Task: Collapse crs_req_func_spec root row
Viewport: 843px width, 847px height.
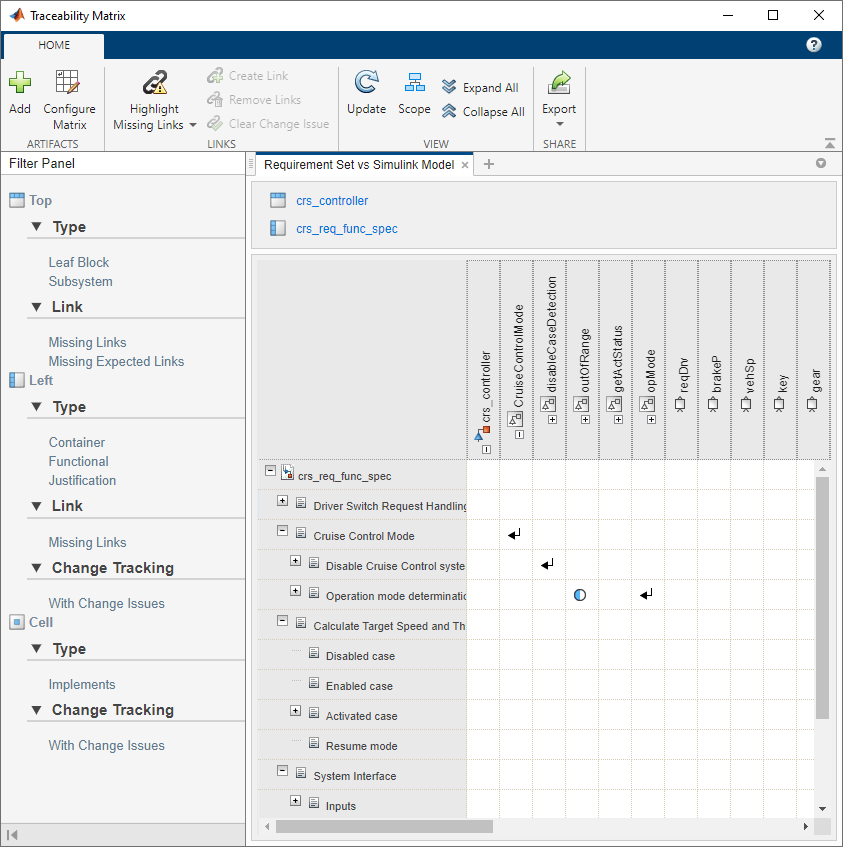Action: point(271,470)
